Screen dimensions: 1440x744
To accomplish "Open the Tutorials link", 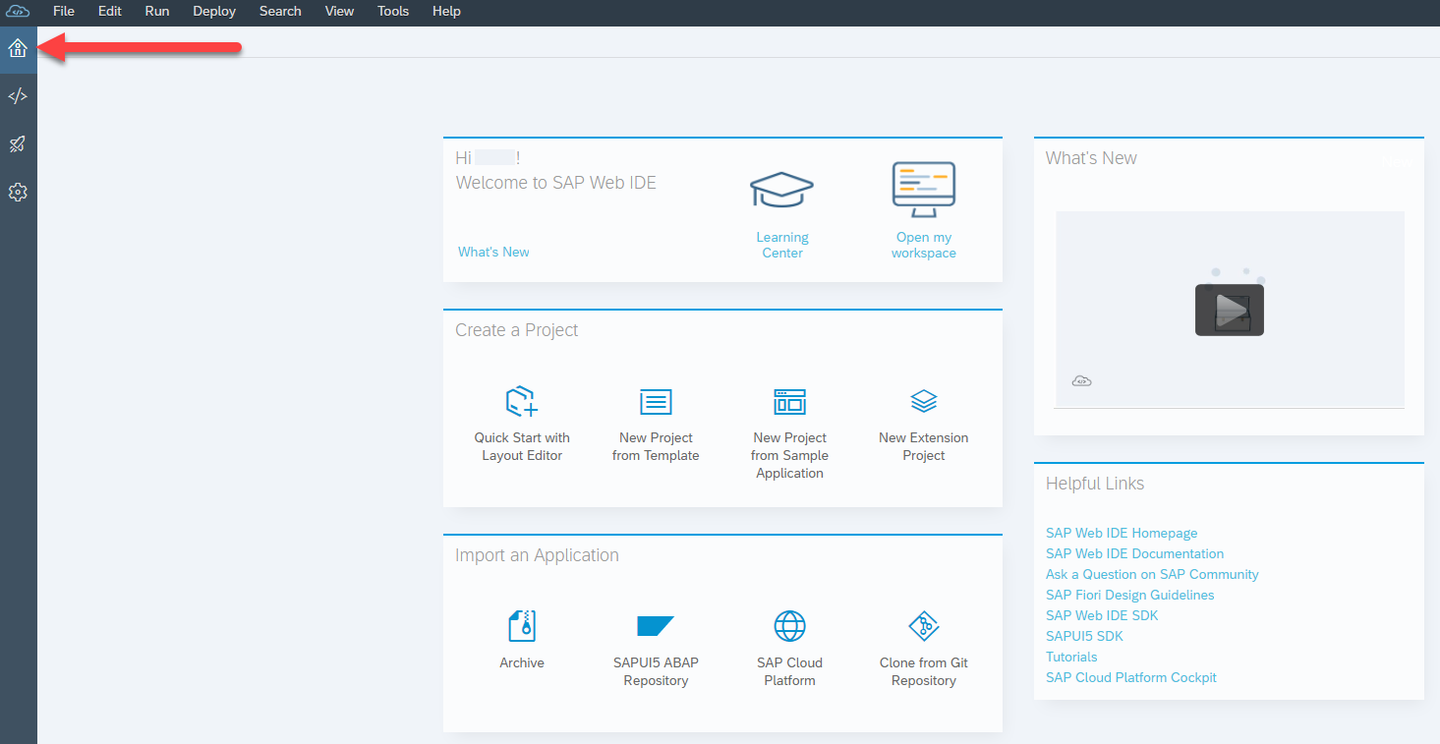I will [1071, 657].
